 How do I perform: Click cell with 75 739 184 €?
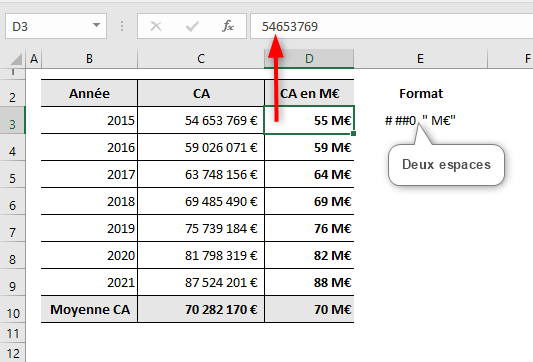coord(201,228)
